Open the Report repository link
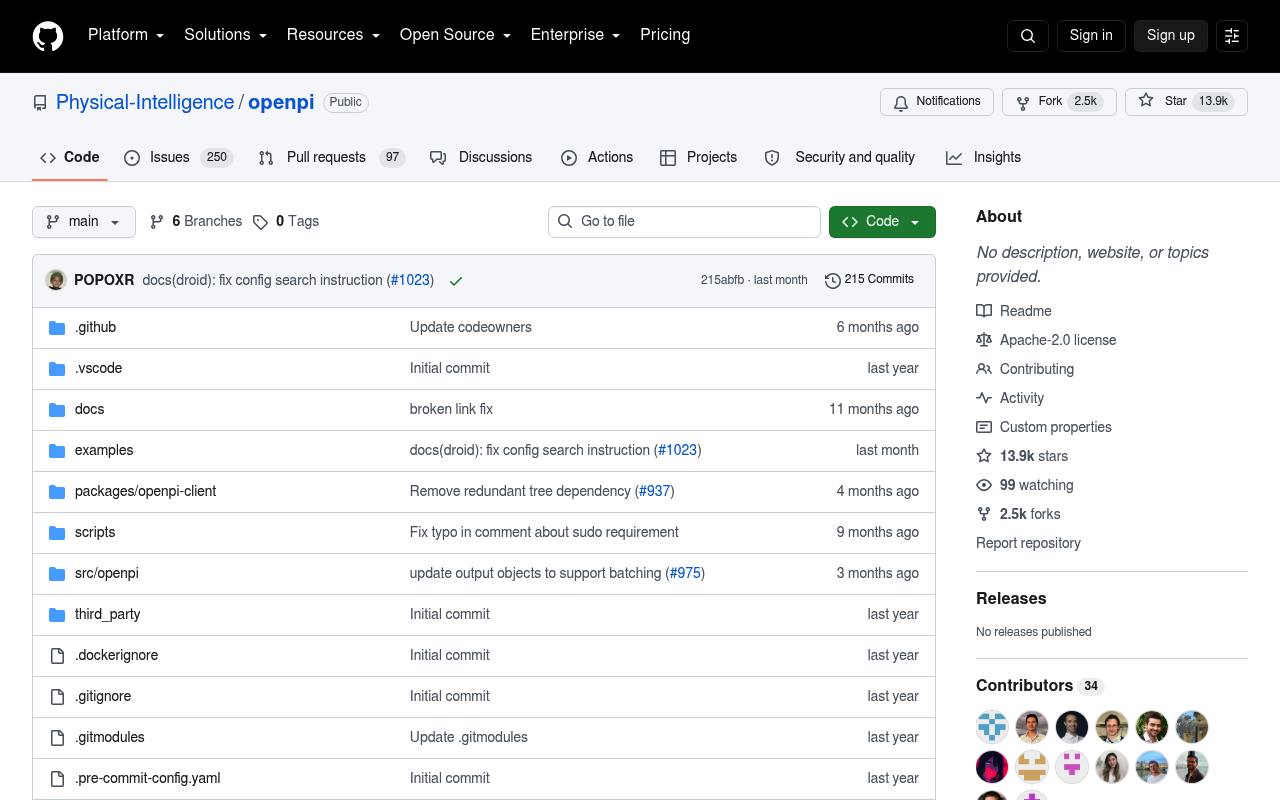This screenshot has width=1280, height=800. pos(1028,543)
